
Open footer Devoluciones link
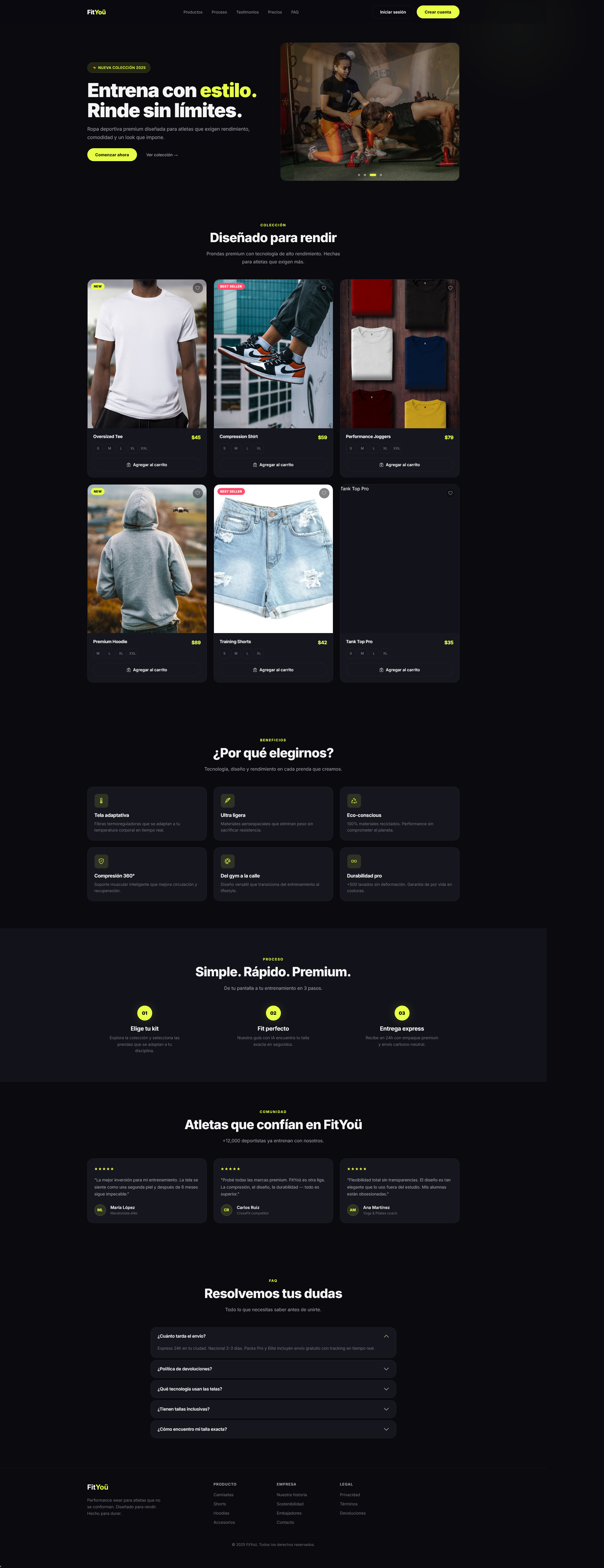click(x=352, y=1513)
